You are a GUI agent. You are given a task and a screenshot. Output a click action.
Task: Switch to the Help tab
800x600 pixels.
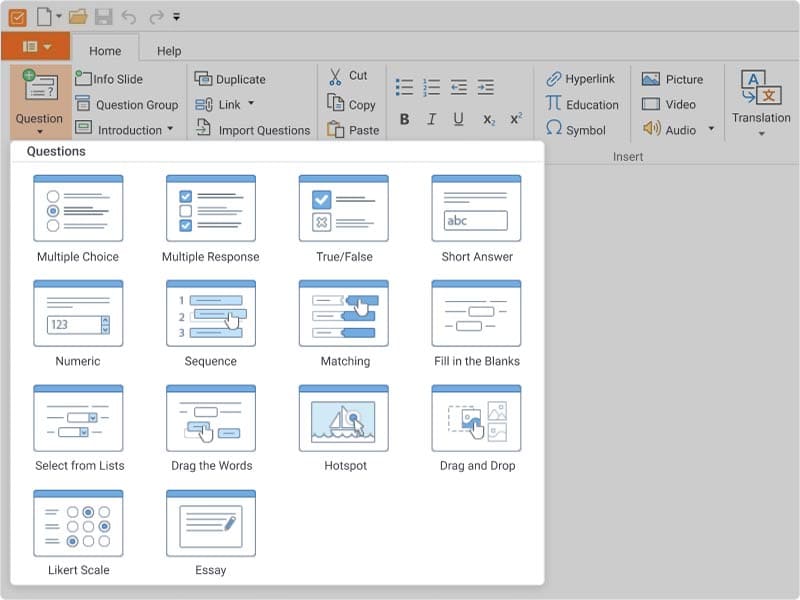tap(168, 49)
